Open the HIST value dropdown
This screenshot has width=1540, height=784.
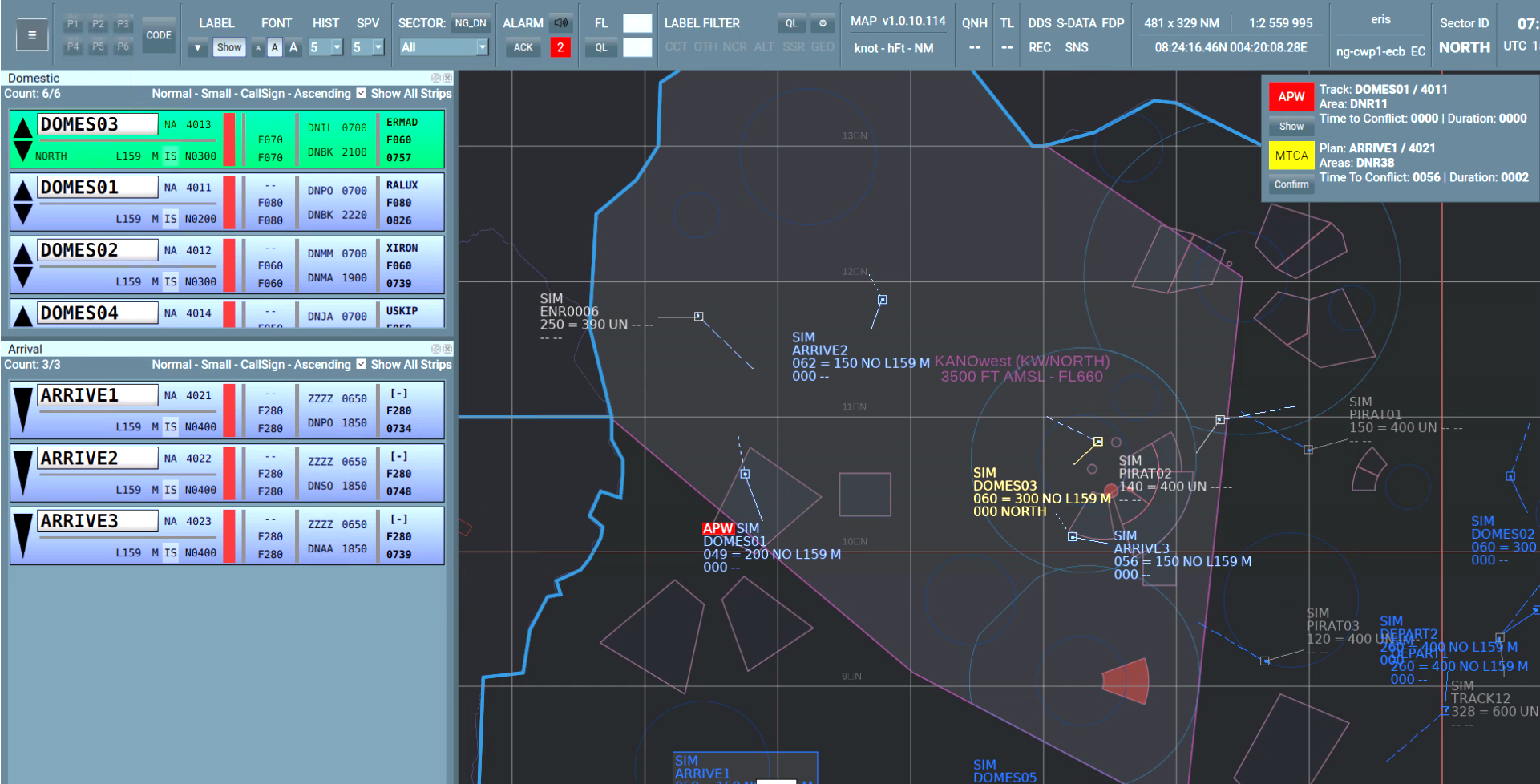(x=337, y=48)
